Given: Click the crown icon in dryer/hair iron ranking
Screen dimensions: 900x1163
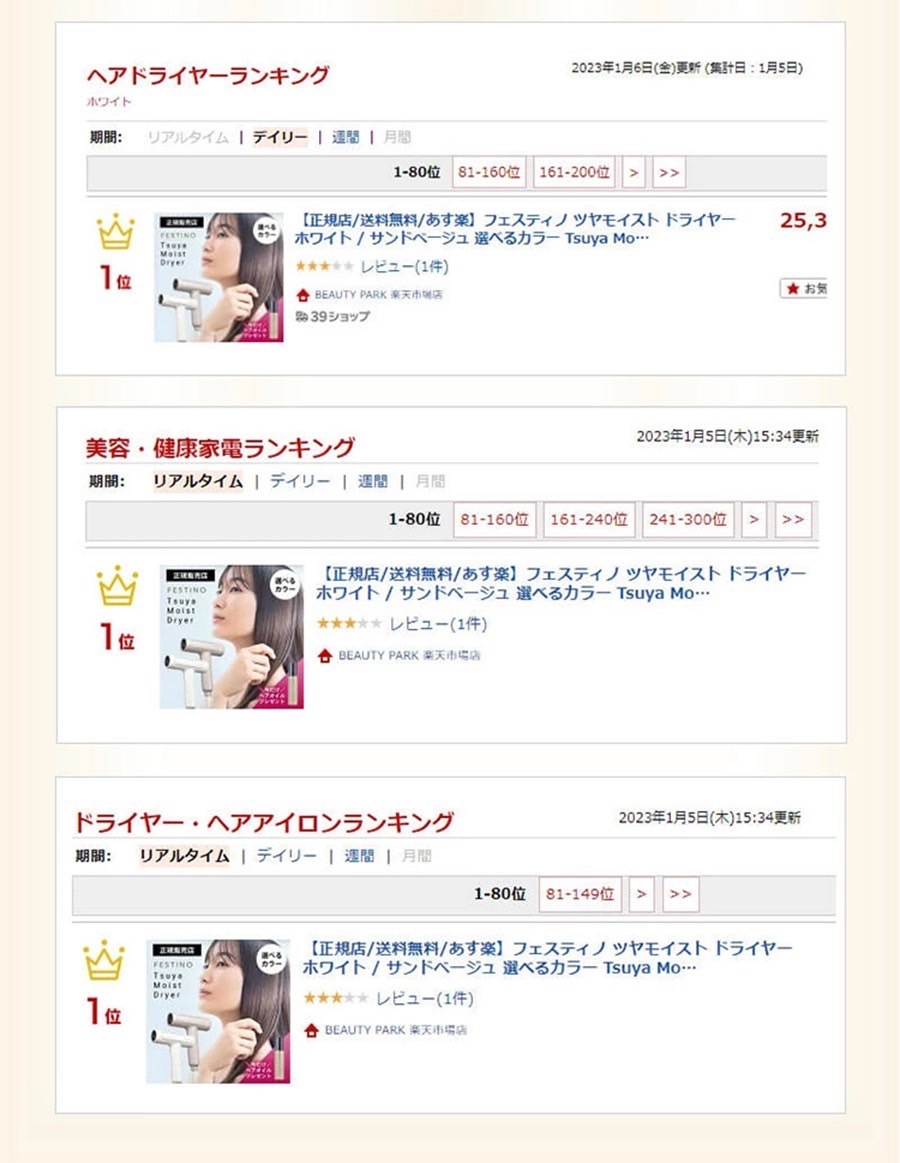Looking at the screenshot, I should pos(104,961).
